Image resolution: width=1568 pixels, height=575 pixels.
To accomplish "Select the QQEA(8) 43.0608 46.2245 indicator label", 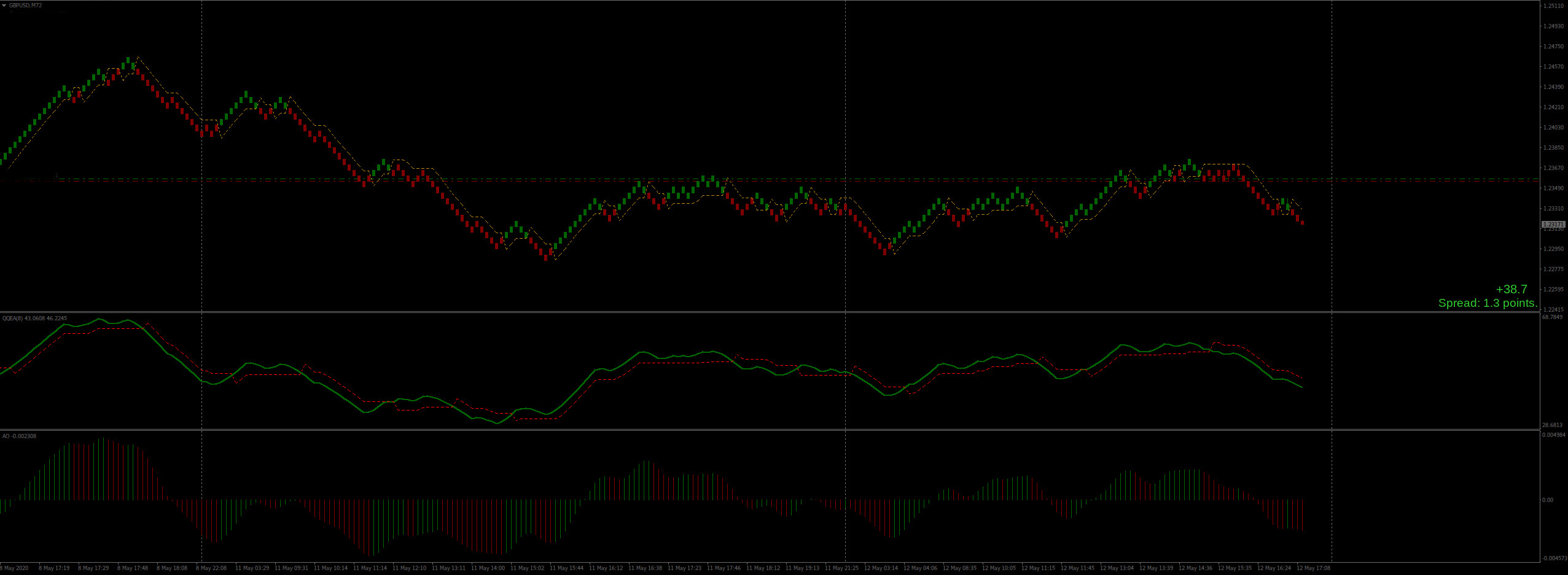I will tap(34, 318).
